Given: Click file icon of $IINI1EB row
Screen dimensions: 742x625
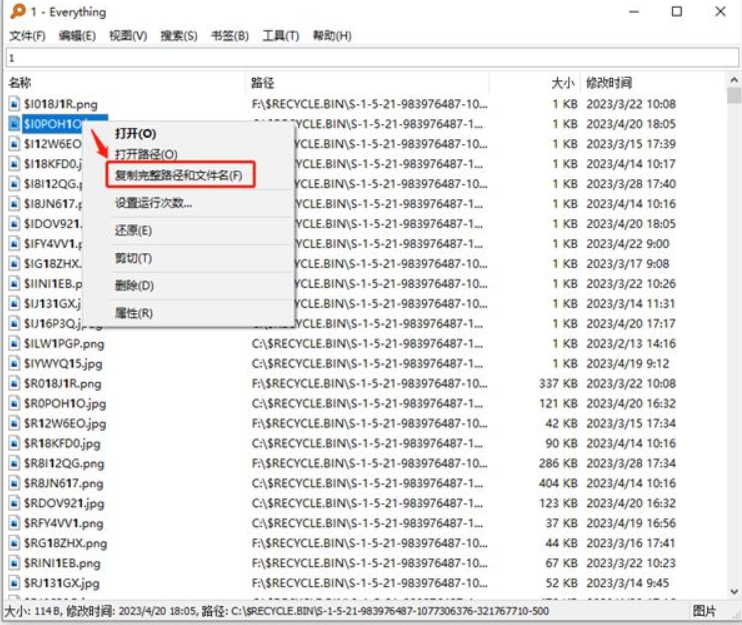Looking at the screenshot, I should (x=15, y=284).
